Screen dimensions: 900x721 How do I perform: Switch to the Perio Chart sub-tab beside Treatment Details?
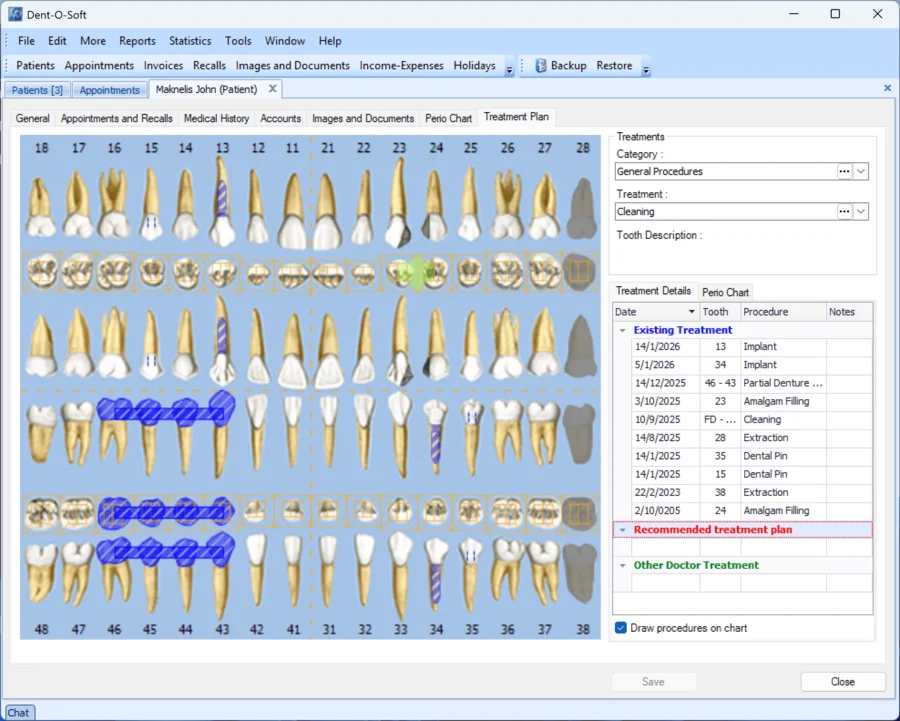(725, 292)
